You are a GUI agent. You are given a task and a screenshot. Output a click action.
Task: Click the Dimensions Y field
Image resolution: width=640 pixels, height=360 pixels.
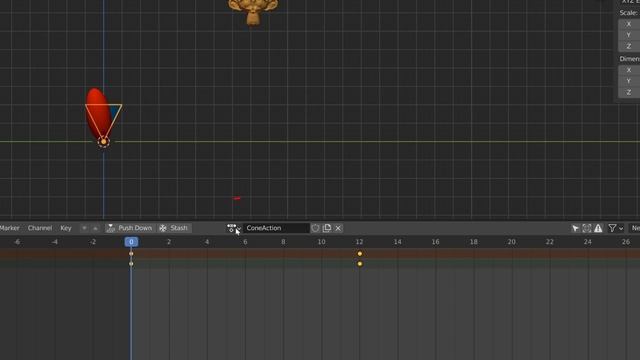(629, 81)
